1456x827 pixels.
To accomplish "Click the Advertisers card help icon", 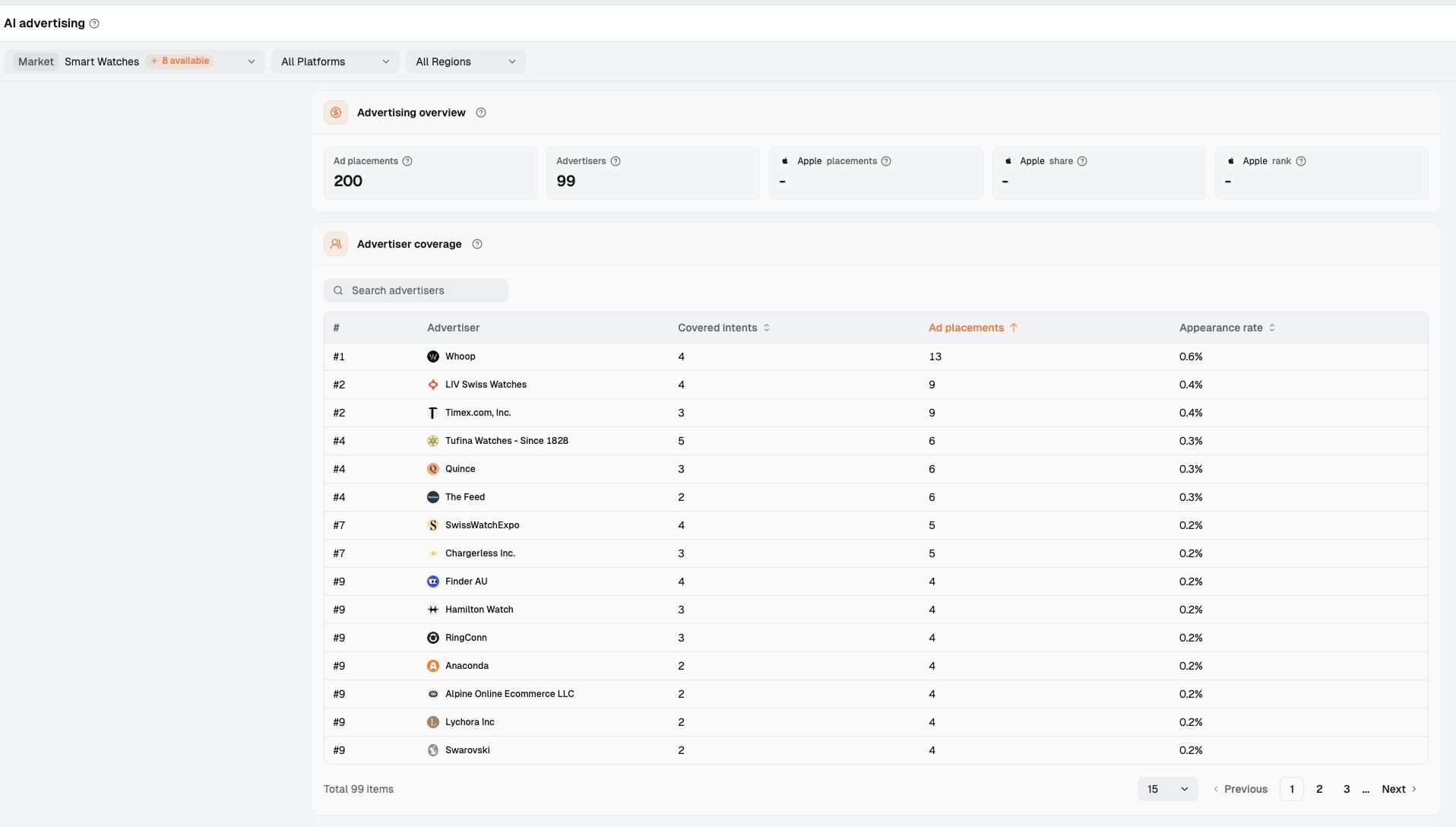I will (x=616, y=161).
